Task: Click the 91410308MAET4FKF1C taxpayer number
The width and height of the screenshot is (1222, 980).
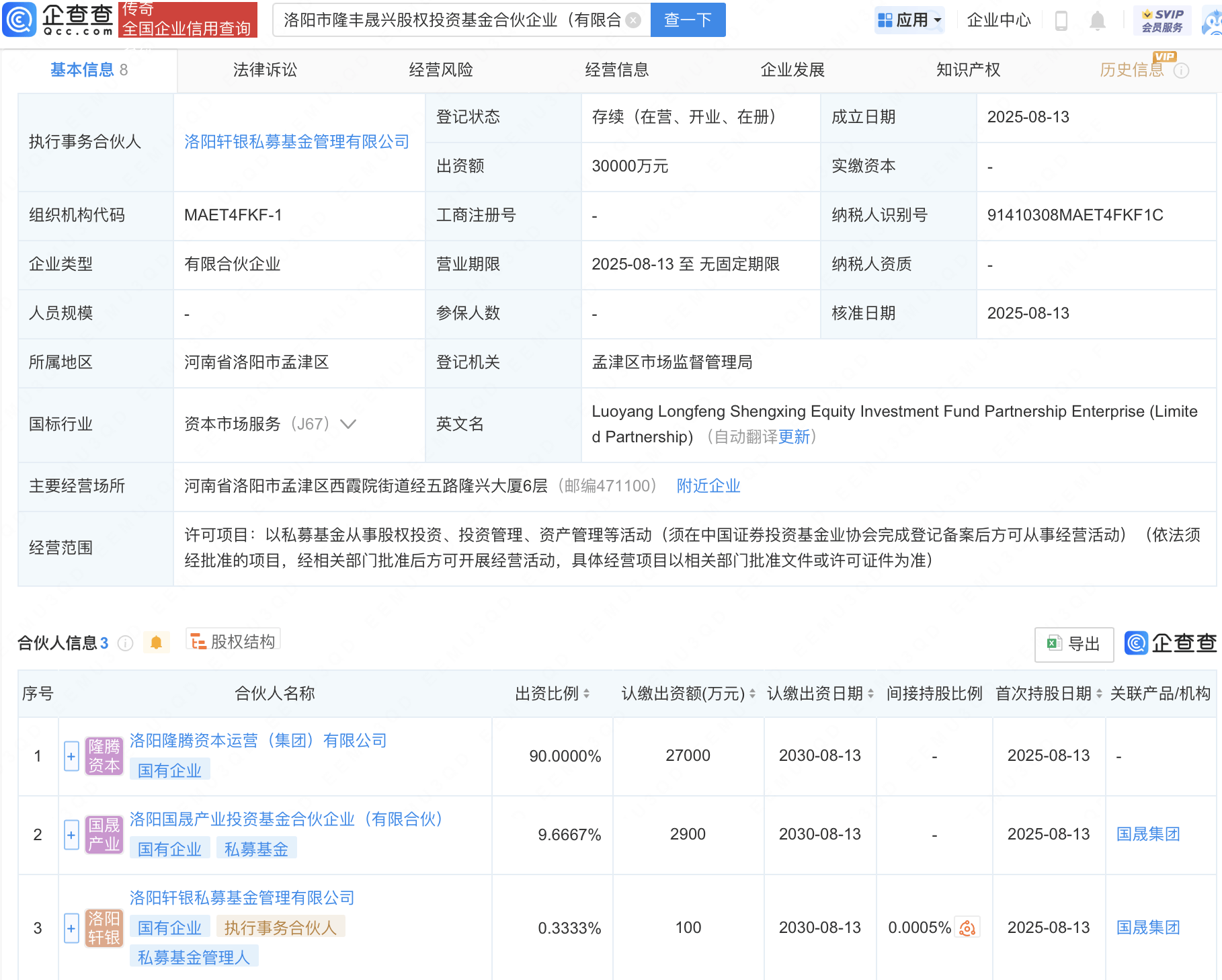Action: [x=1075, y=215]
